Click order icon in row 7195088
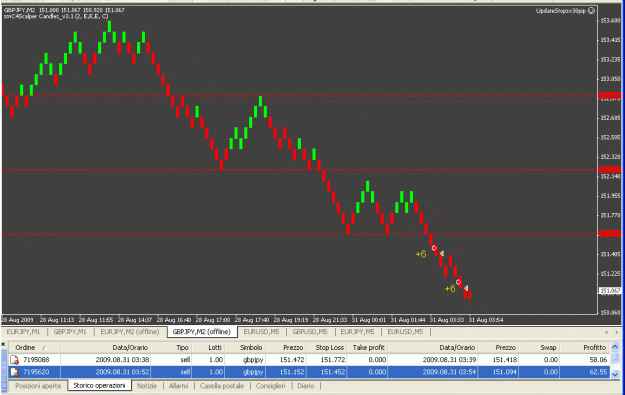Image resolution: width=625 pixels, height=395 pixels. (14, 360)
